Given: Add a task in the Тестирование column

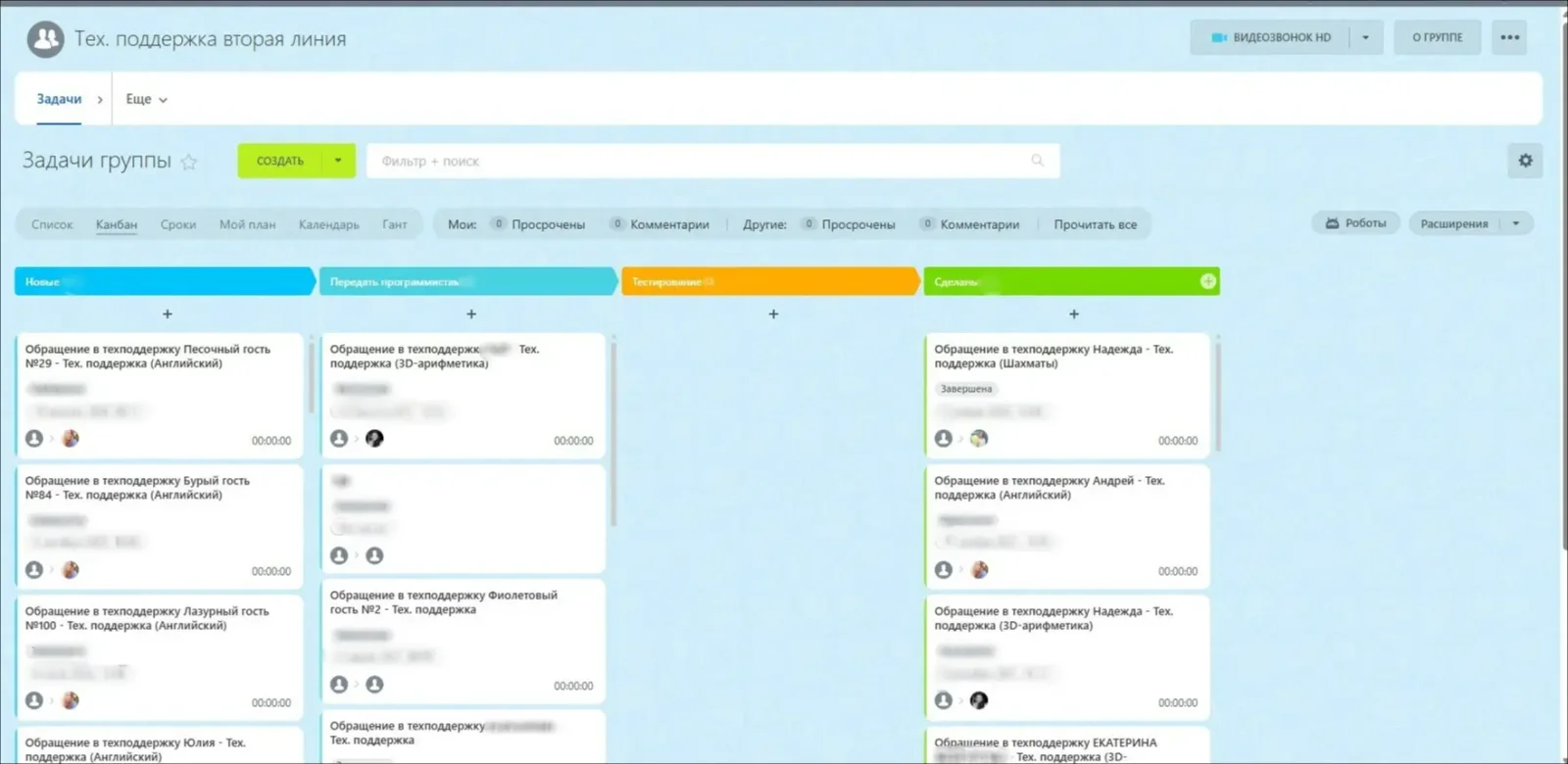Looking at the screenshot, I should 773,314.
